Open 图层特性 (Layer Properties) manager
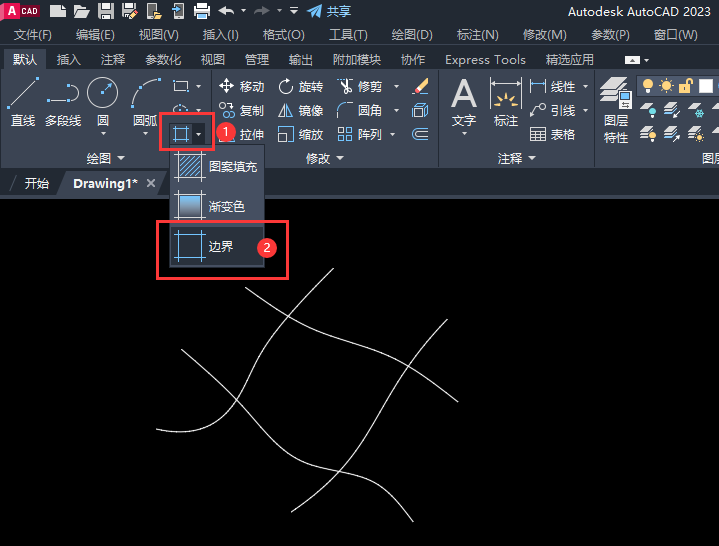This screenshot has width=719, height=546. pyautogui.click(x=616, y=110)
